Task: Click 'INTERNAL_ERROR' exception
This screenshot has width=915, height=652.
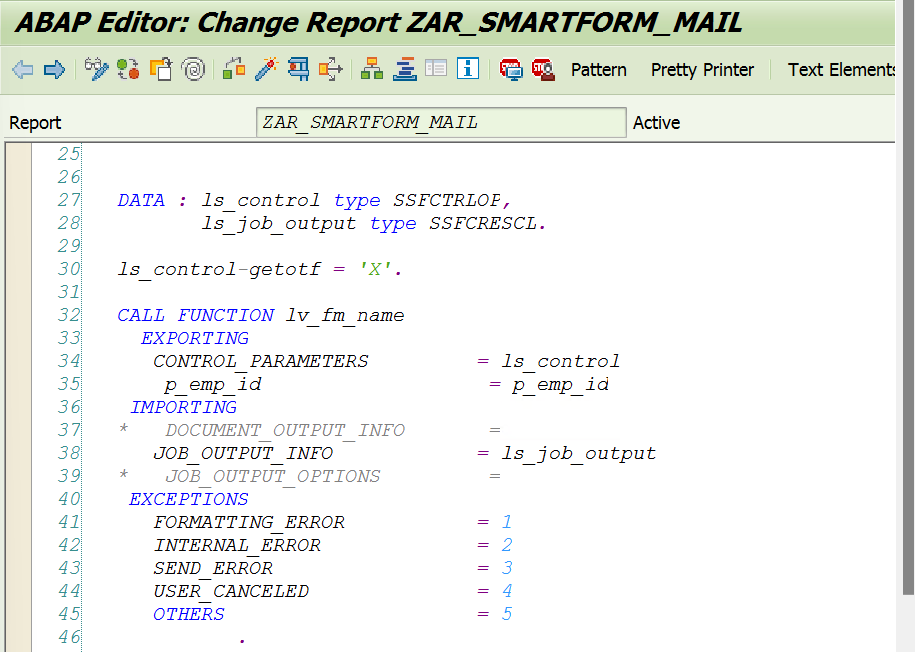Action: (x=237, y=545)
